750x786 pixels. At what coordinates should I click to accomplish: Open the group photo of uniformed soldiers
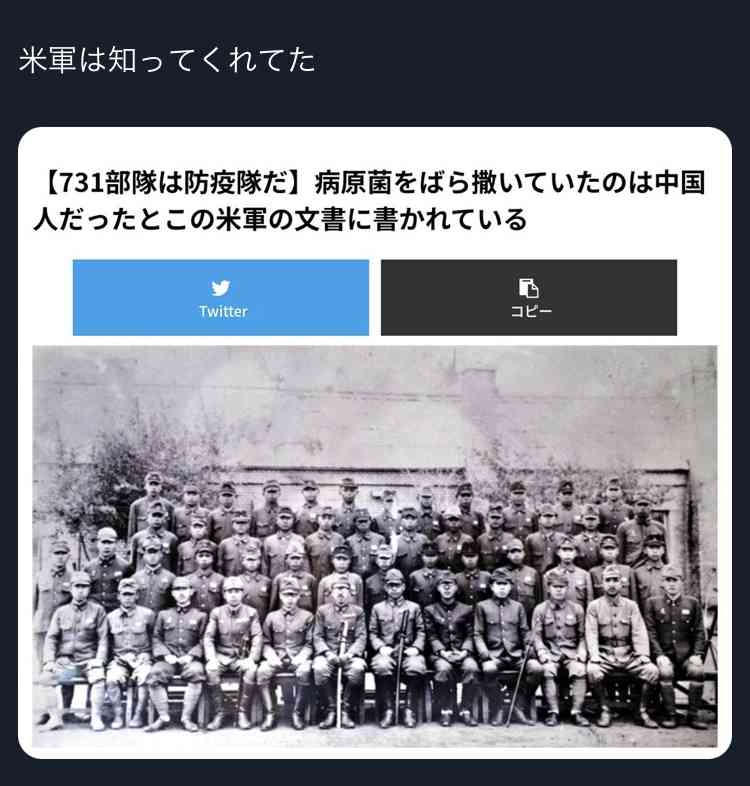pos(375,546)
